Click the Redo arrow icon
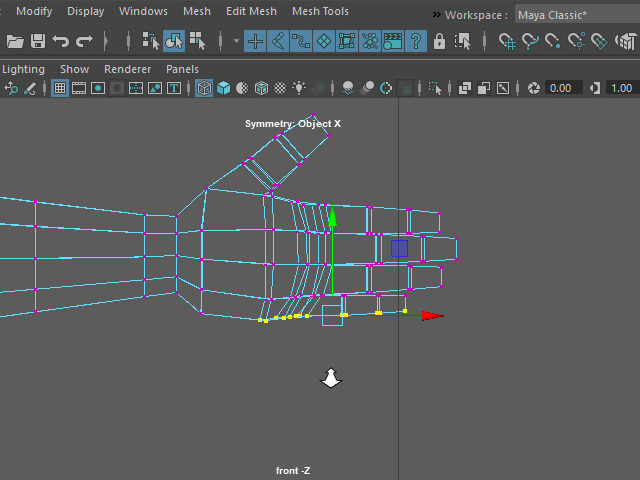The width and height of the screenshot is (640, 480). coord(84,41)
